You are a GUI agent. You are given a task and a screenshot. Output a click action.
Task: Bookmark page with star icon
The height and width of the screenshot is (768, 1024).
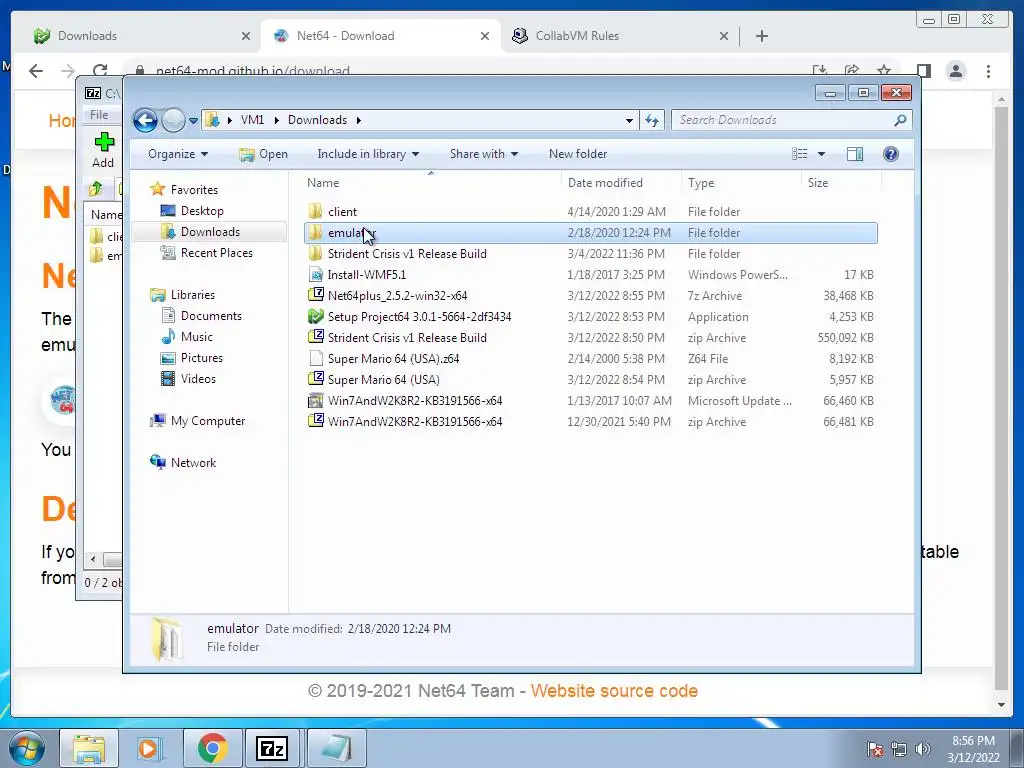click(884, 71)
